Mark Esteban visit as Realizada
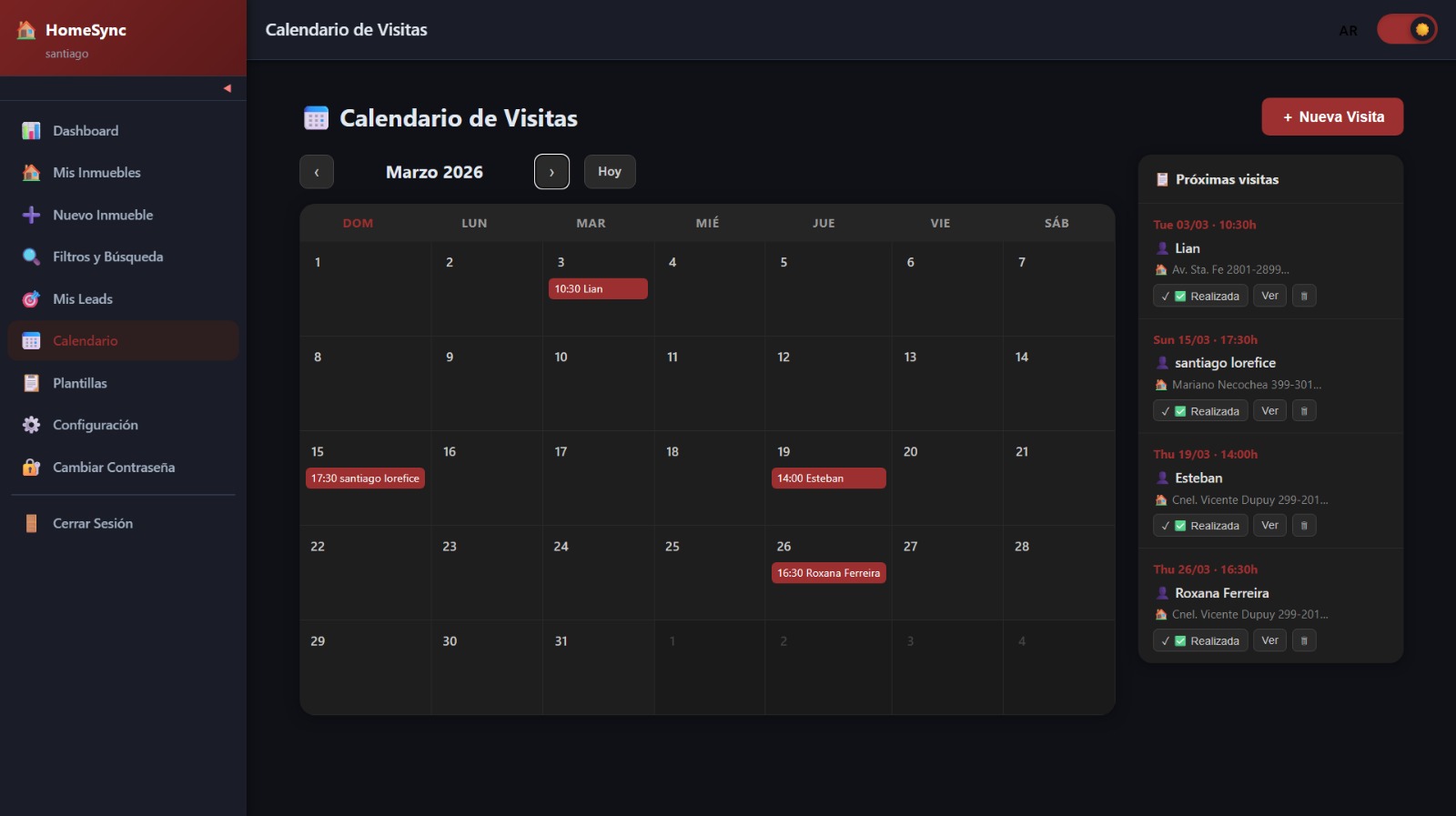The height and width of the screenshot is (816, 1456). (x=1200, y=526)
